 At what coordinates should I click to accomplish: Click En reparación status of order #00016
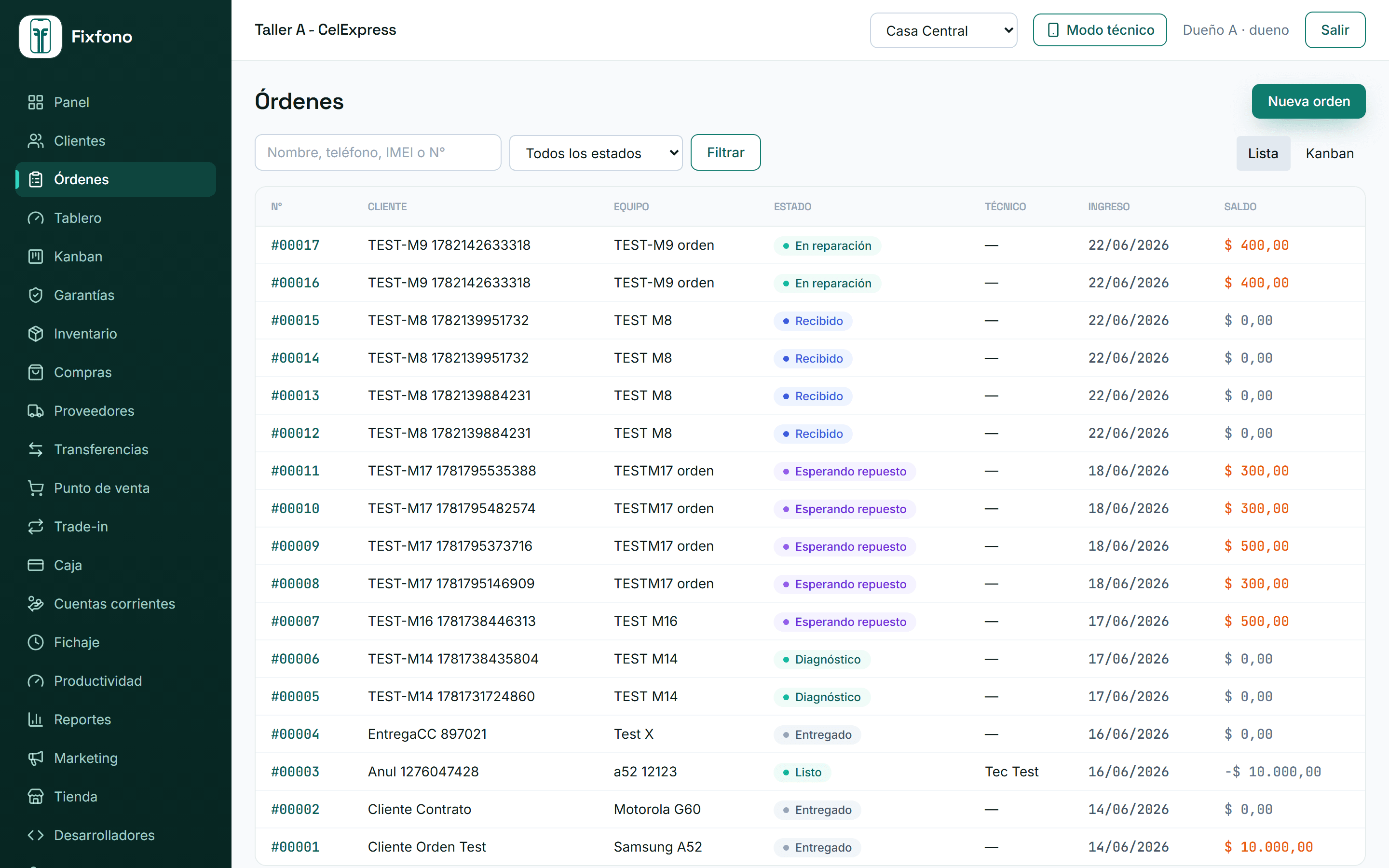pos(827,283)
